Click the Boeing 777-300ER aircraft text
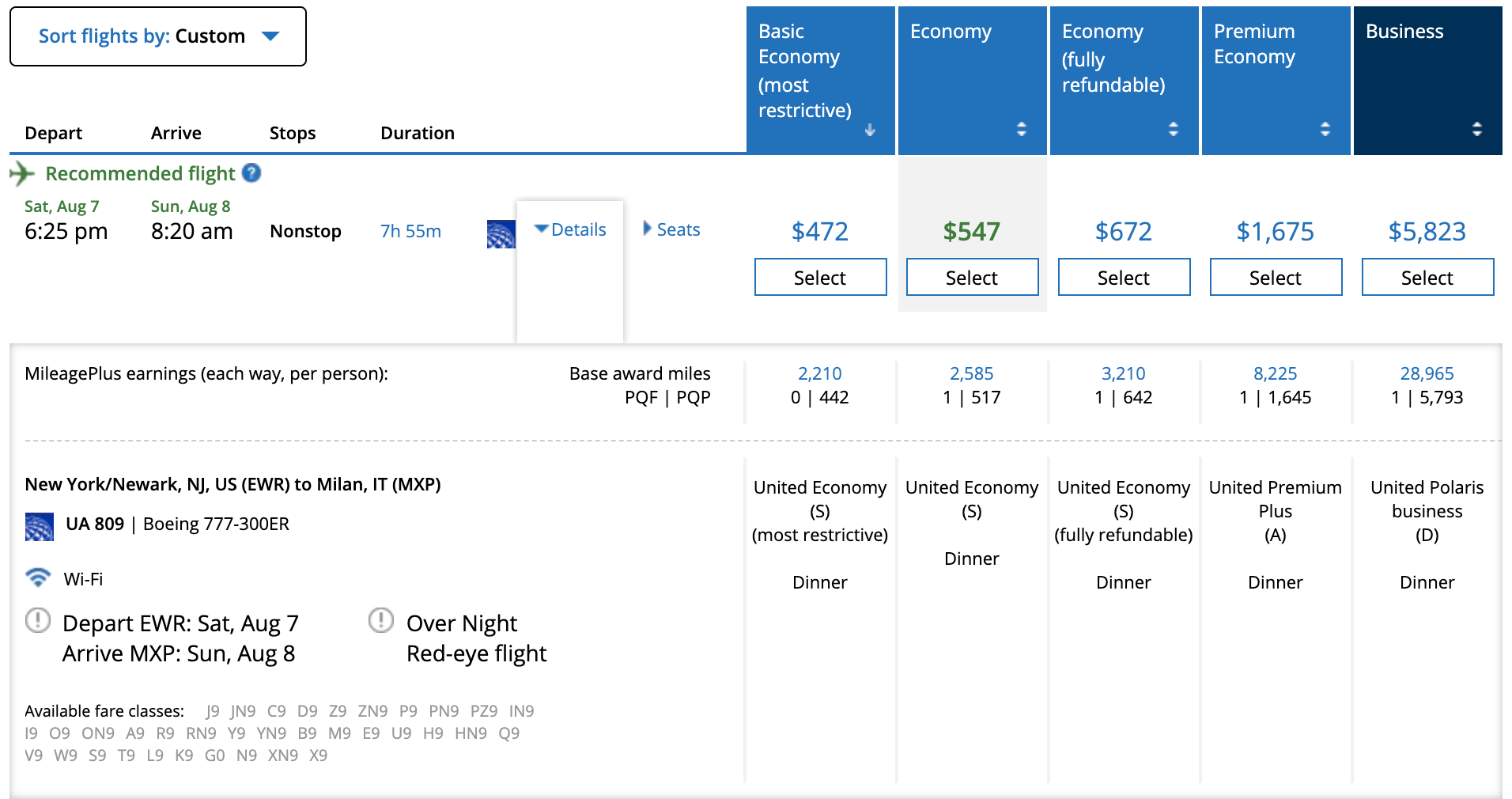Screen dimensions: 1512x799 tap(216, 524)
